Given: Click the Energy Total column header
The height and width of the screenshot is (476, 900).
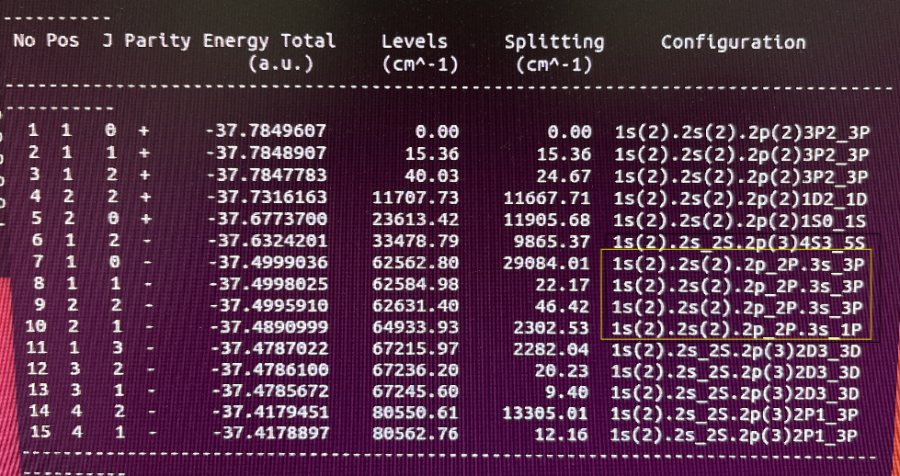Looking at the screenshot, I should click(269, 42).
